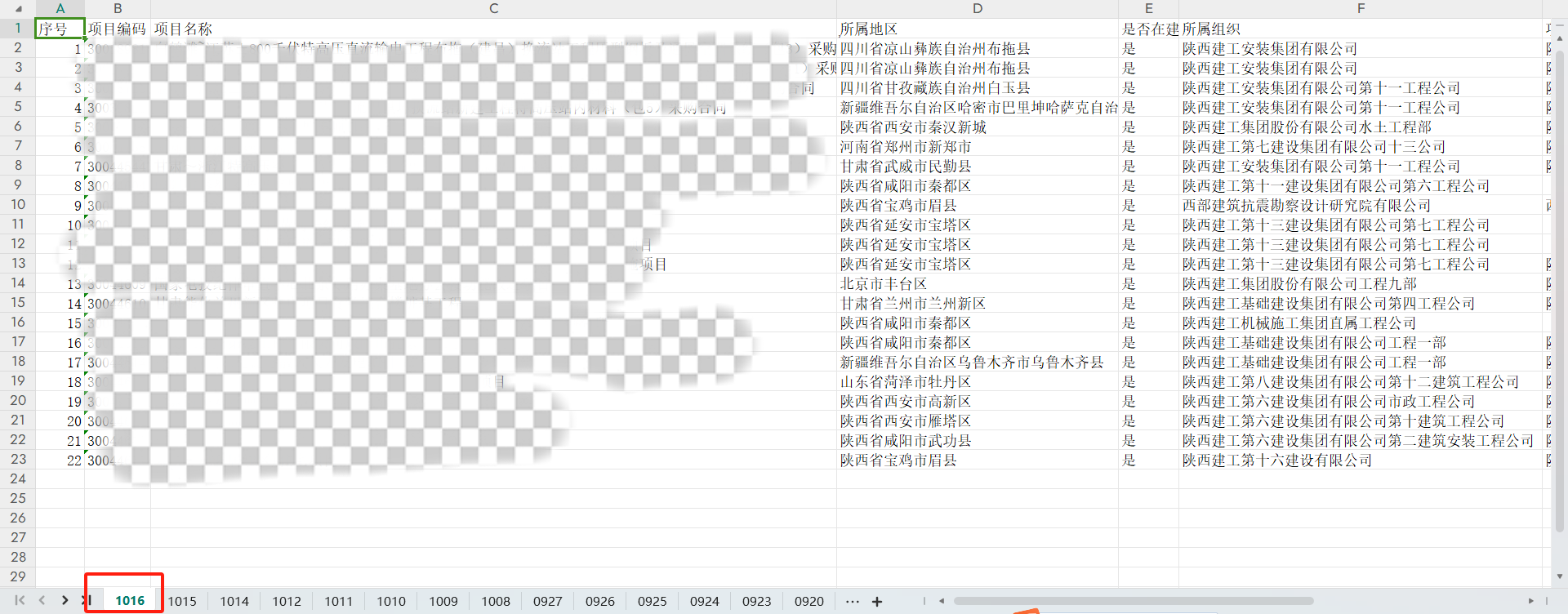The image size is (1568, 614).
Task: Open the 0927 sheet tab
Action: (x=547, y=602)
